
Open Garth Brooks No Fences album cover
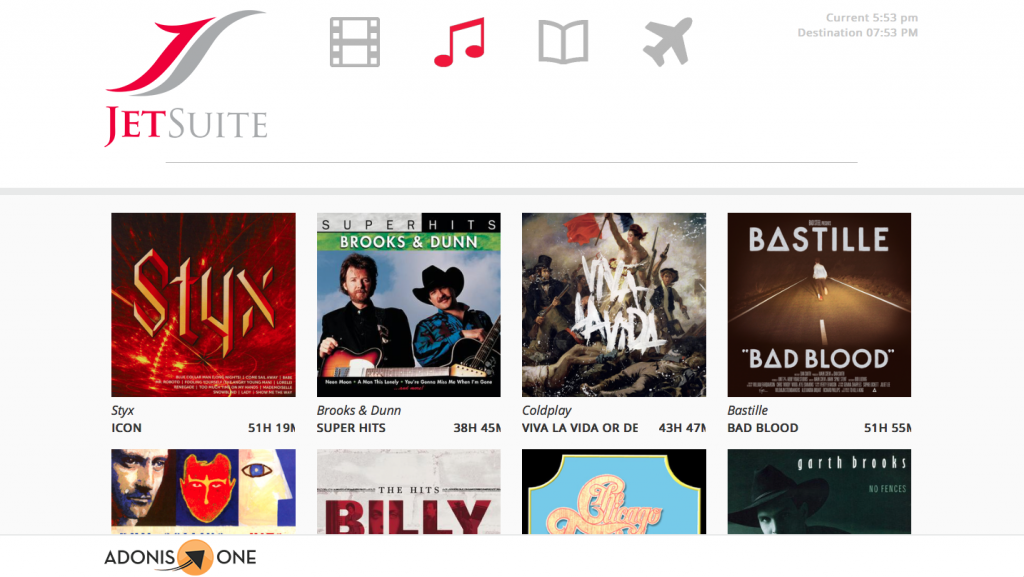[819, 491]
